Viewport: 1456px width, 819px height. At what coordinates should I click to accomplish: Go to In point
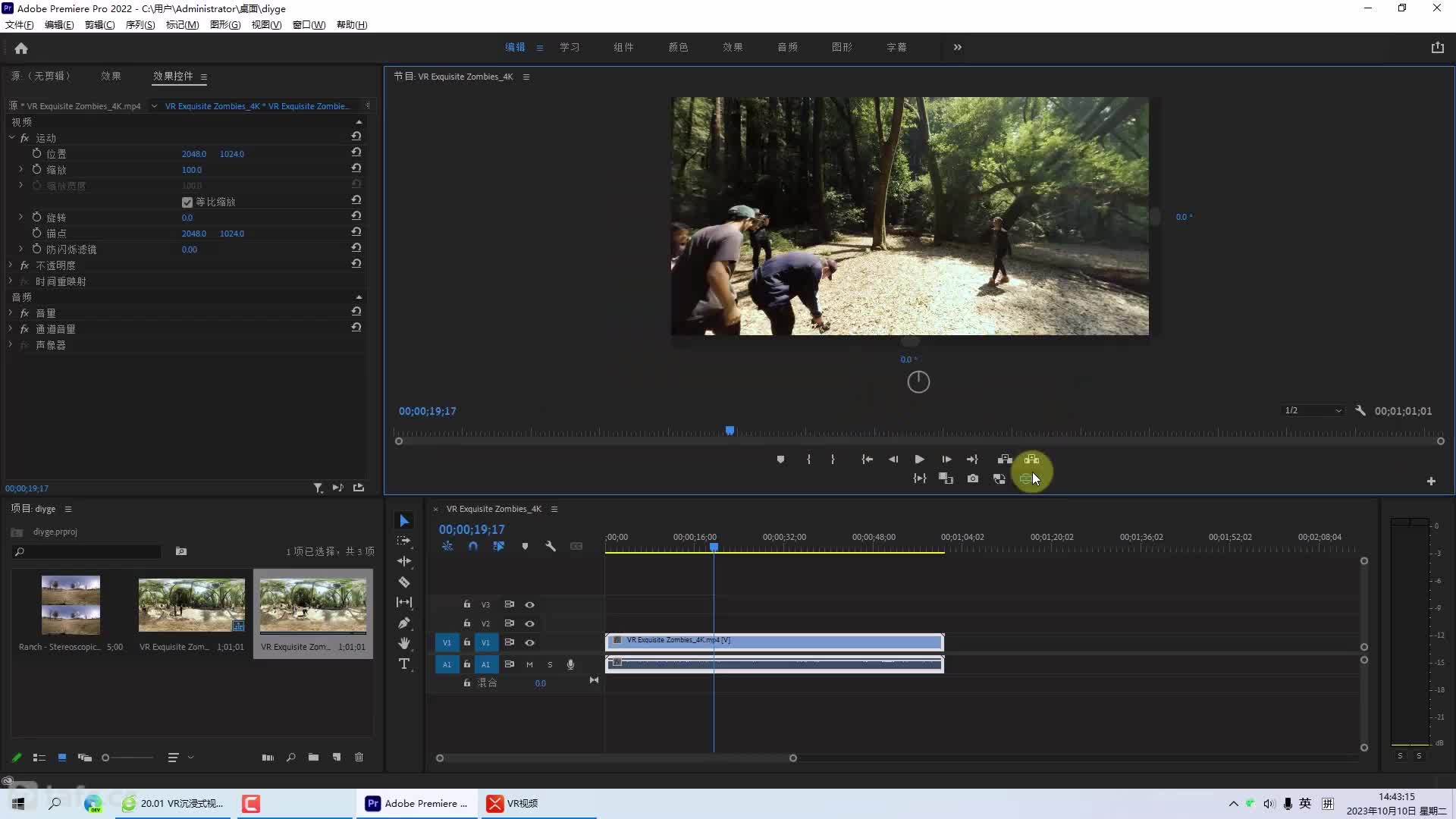867,459
